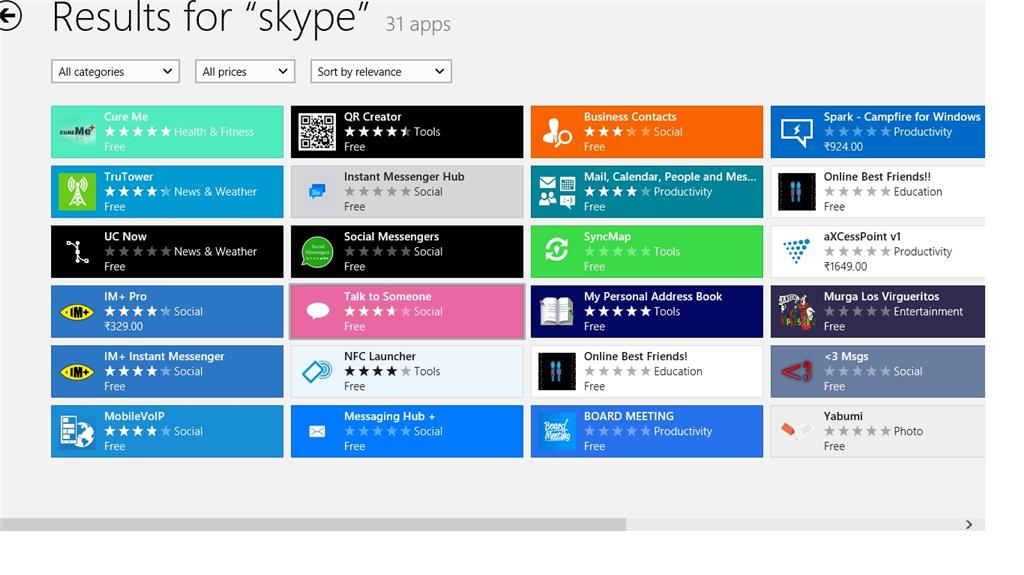Open the All prices dropdown
The height and width of the screenshot is (575, 1024).
click(x=245, y=71)
